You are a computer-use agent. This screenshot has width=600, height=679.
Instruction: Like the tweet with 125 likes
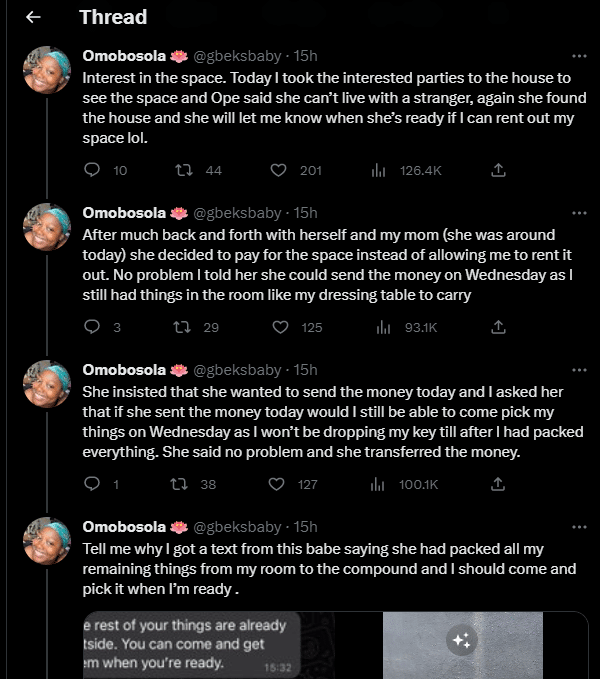coord(281,327)
